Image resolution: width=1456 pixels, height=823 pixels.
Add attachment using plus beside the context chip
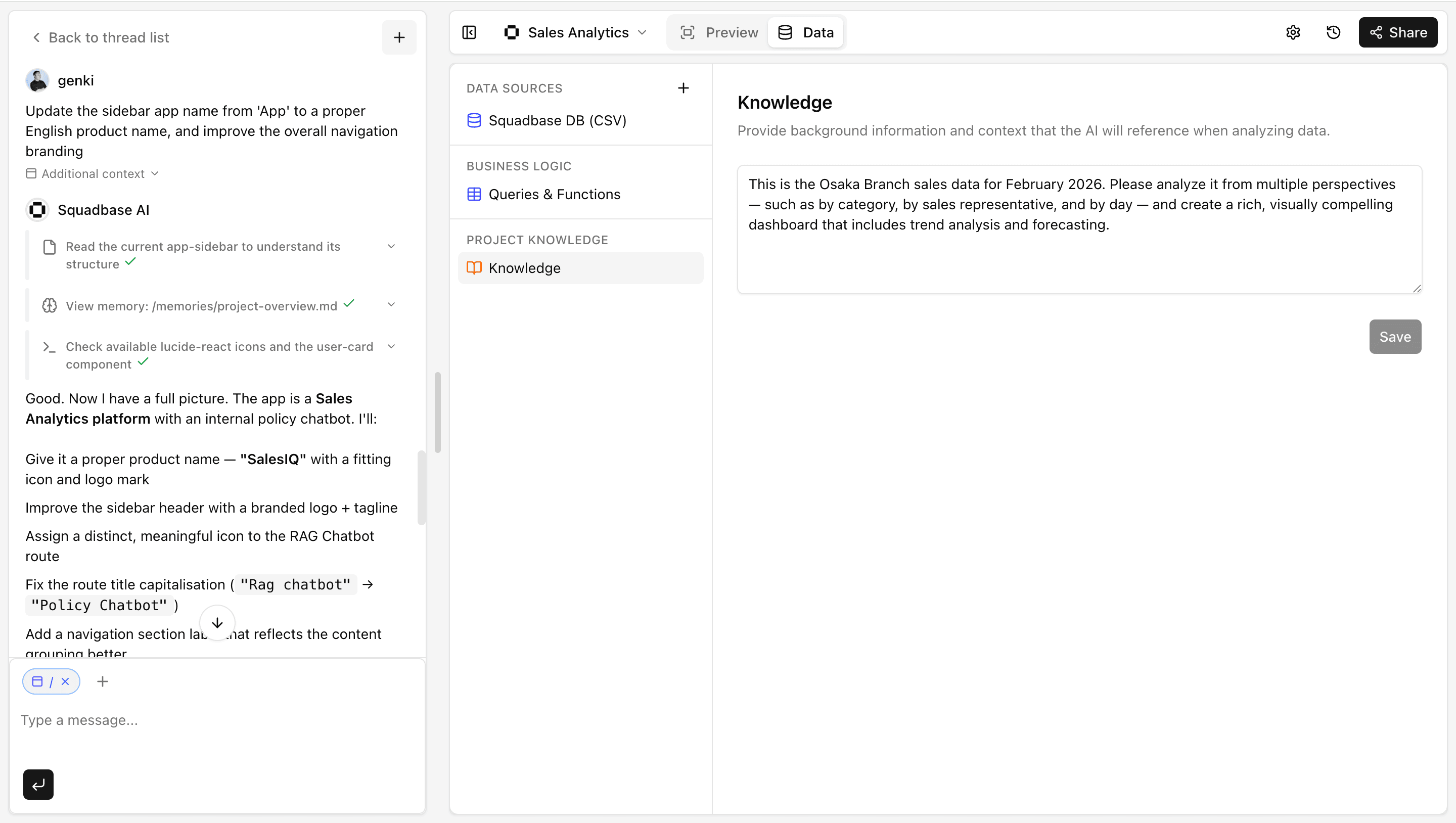102,681
